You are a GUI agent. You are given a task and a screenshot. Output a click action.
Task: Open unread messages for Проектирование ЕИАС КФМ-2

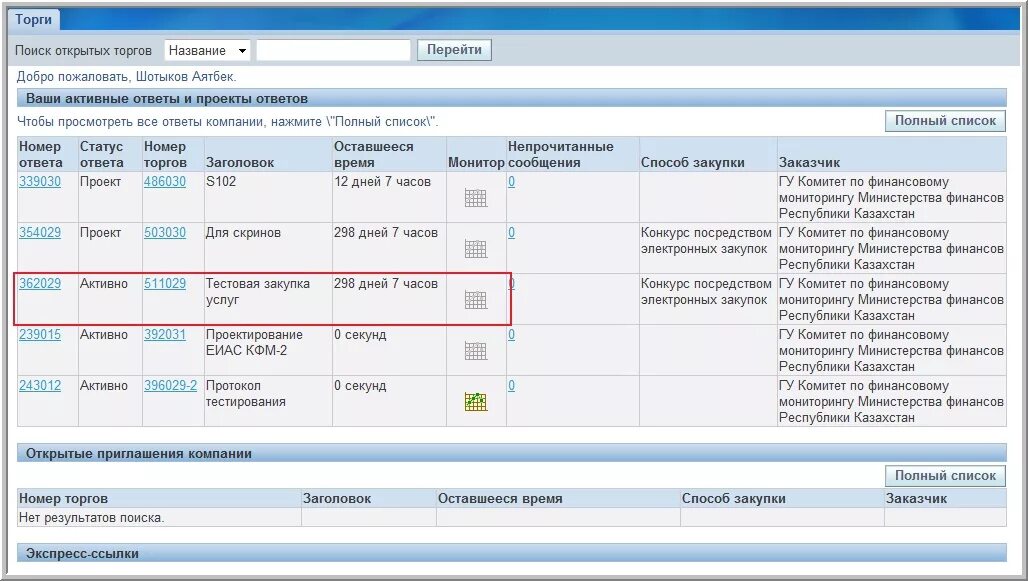(511, 334)
